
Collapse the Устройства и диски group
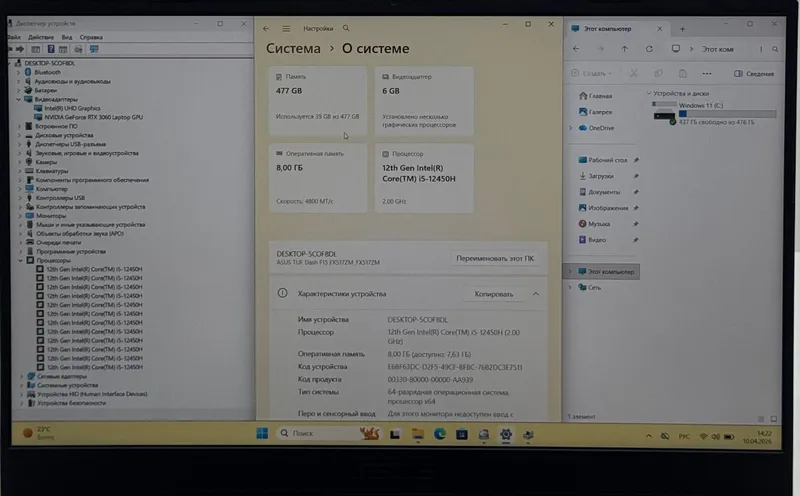click(649, 93)
